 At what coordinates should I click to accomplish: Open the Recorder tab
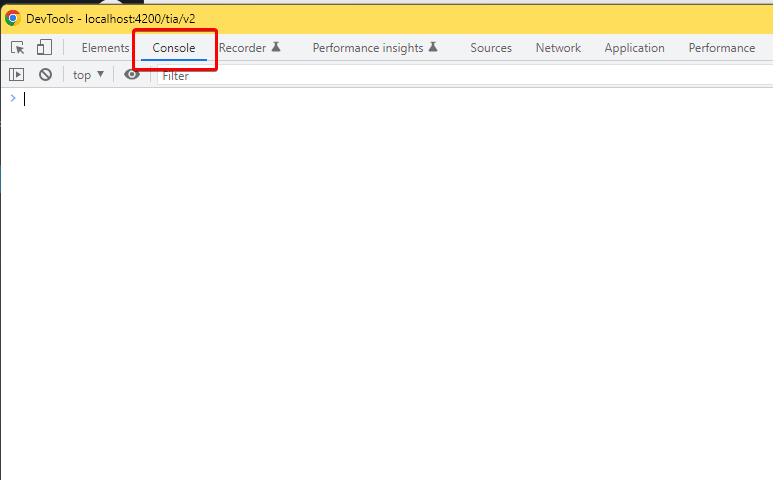[x=242, y=48]
